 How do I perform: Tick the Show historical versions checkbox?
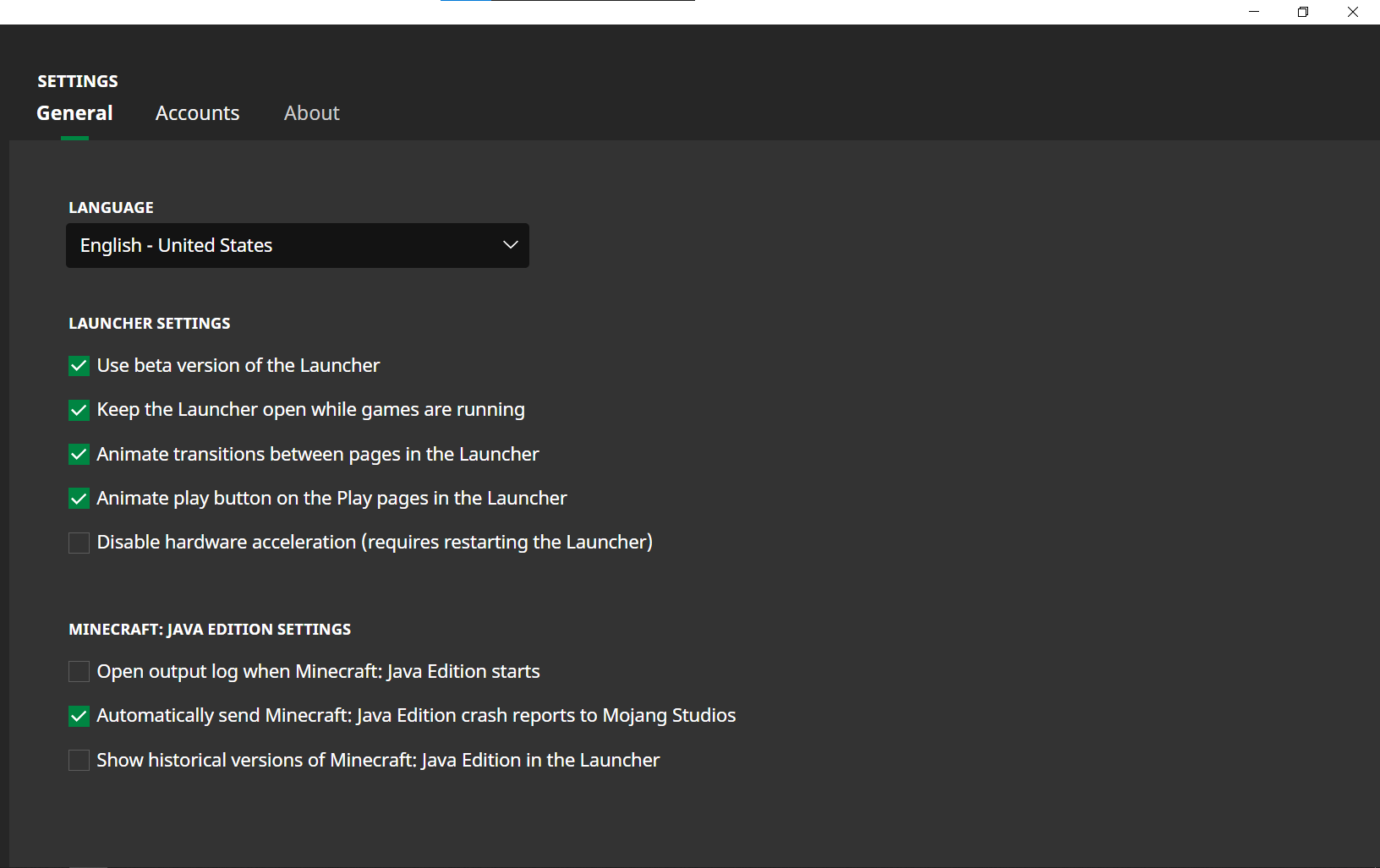tap(79, 761)
